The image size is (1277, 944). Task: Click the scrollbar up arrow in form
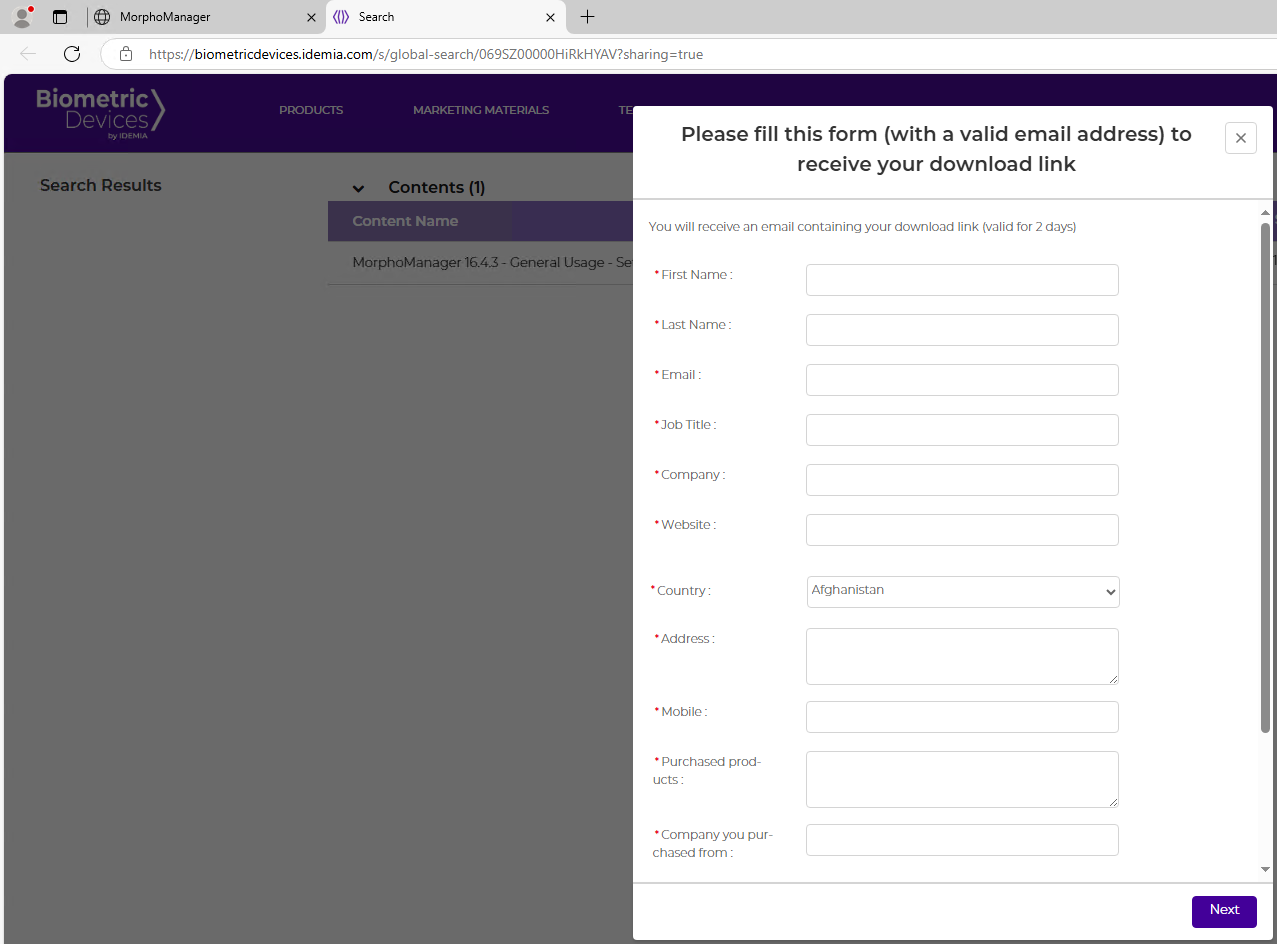coord(1265,213)
